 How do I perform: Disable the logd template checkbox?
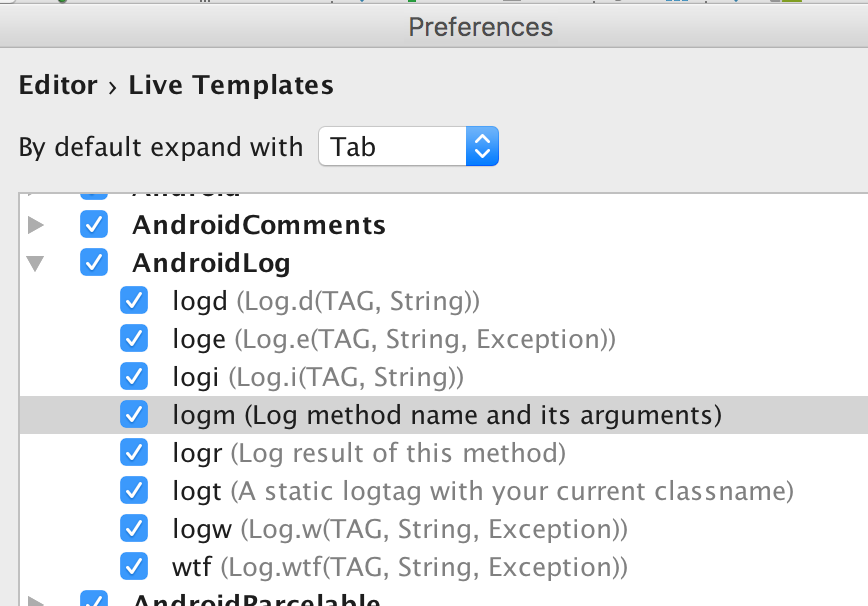pyautogui.click(x=134, y=300)
